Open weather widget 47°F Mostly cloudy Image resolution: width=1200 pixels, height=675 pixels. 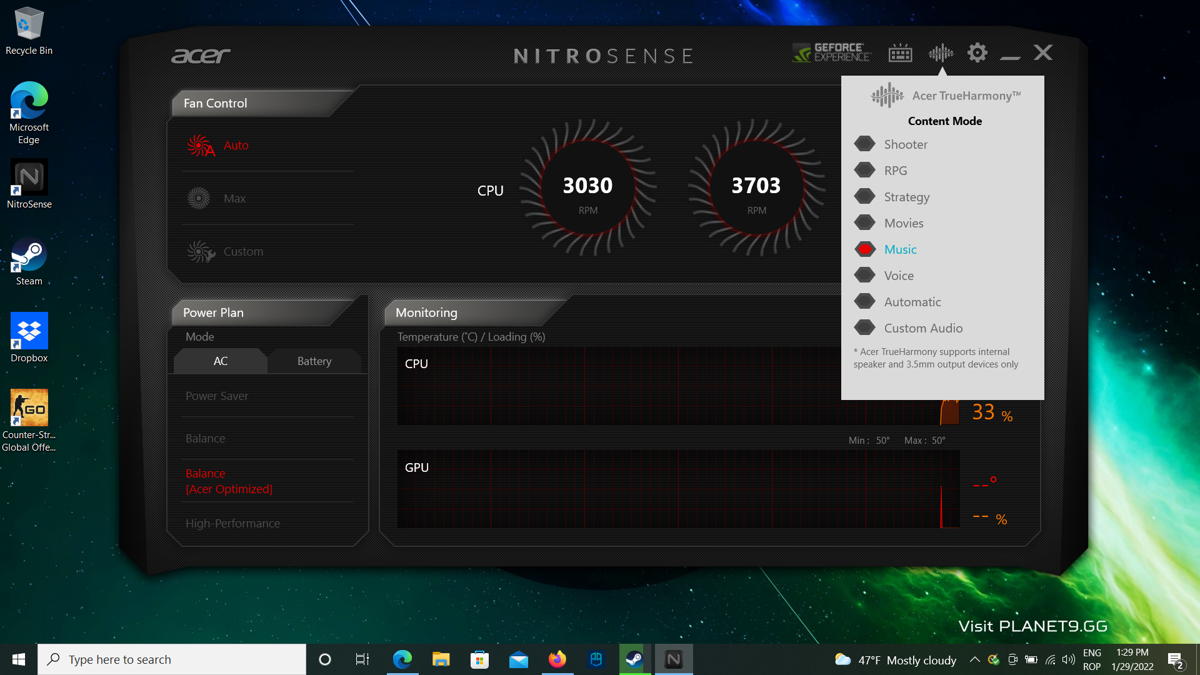click(x=895, y=660)
